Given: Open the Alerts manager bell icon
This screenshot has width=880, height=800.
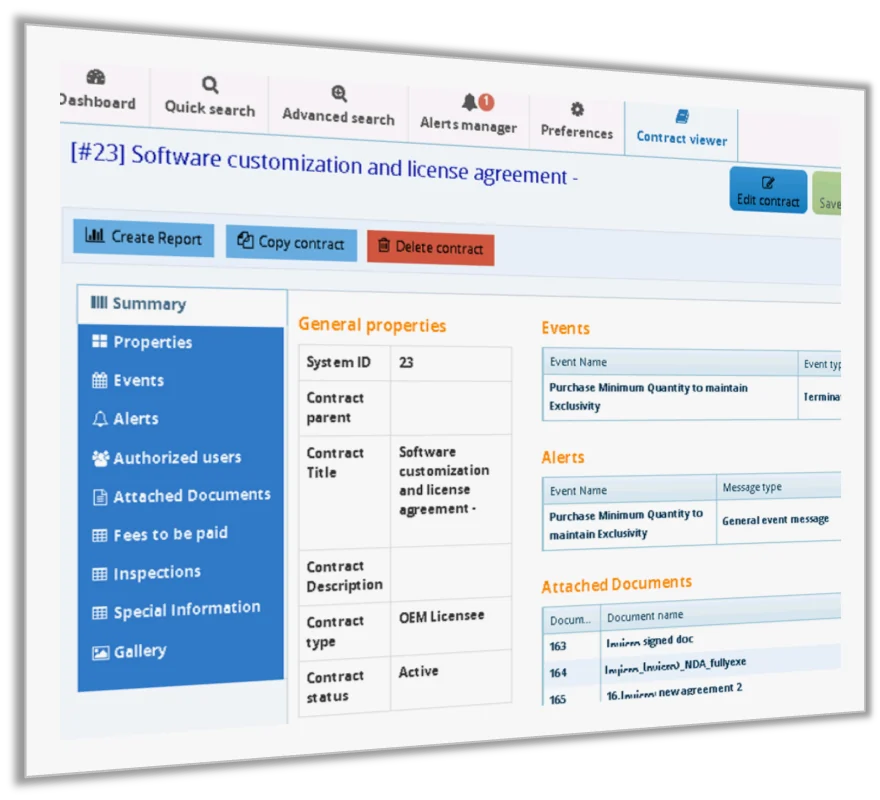Looking at the screenshot, I should pyautogui.click(x=469, y=102).
